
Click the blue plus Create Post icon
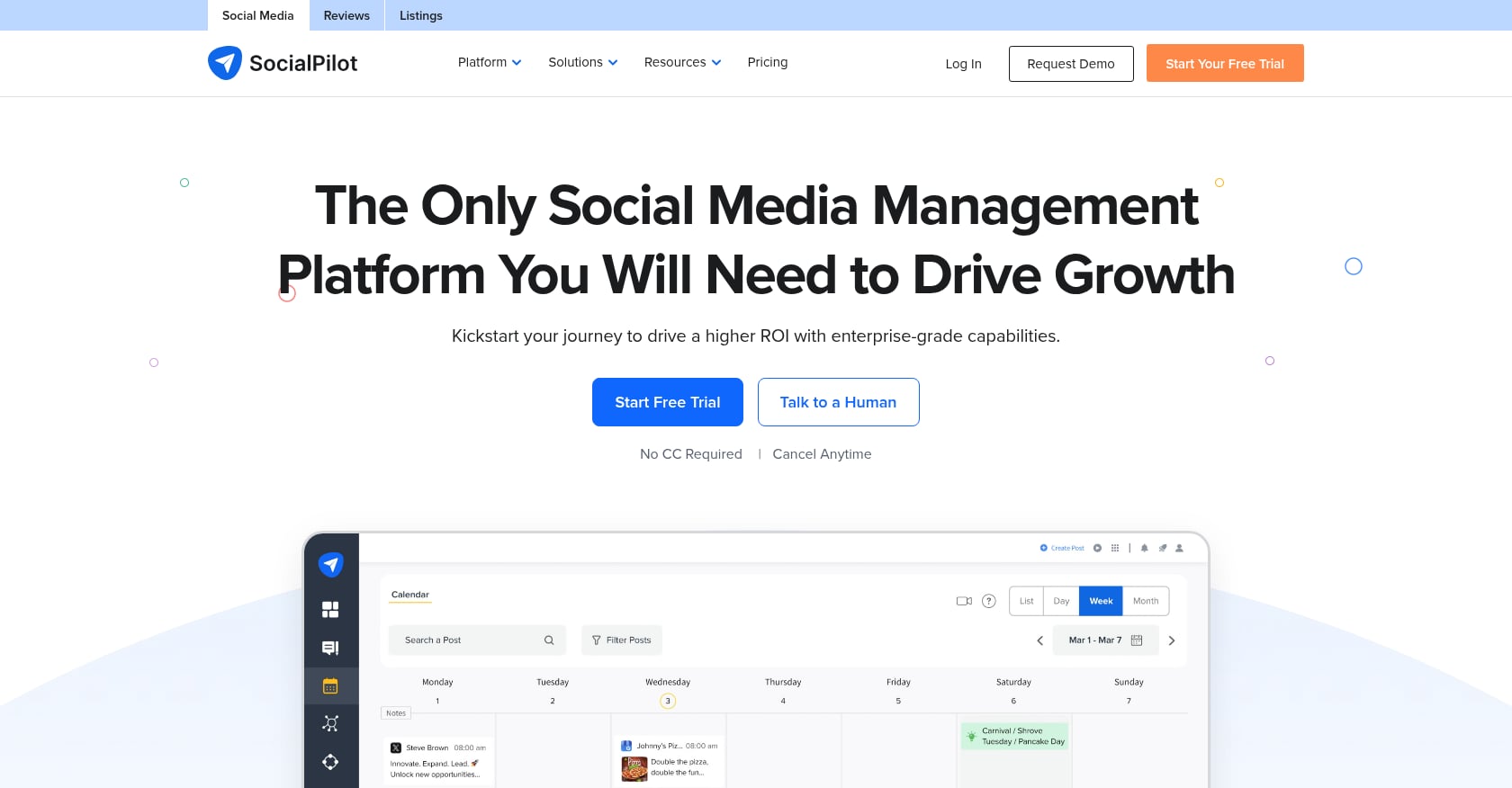tap(1044, 548)
